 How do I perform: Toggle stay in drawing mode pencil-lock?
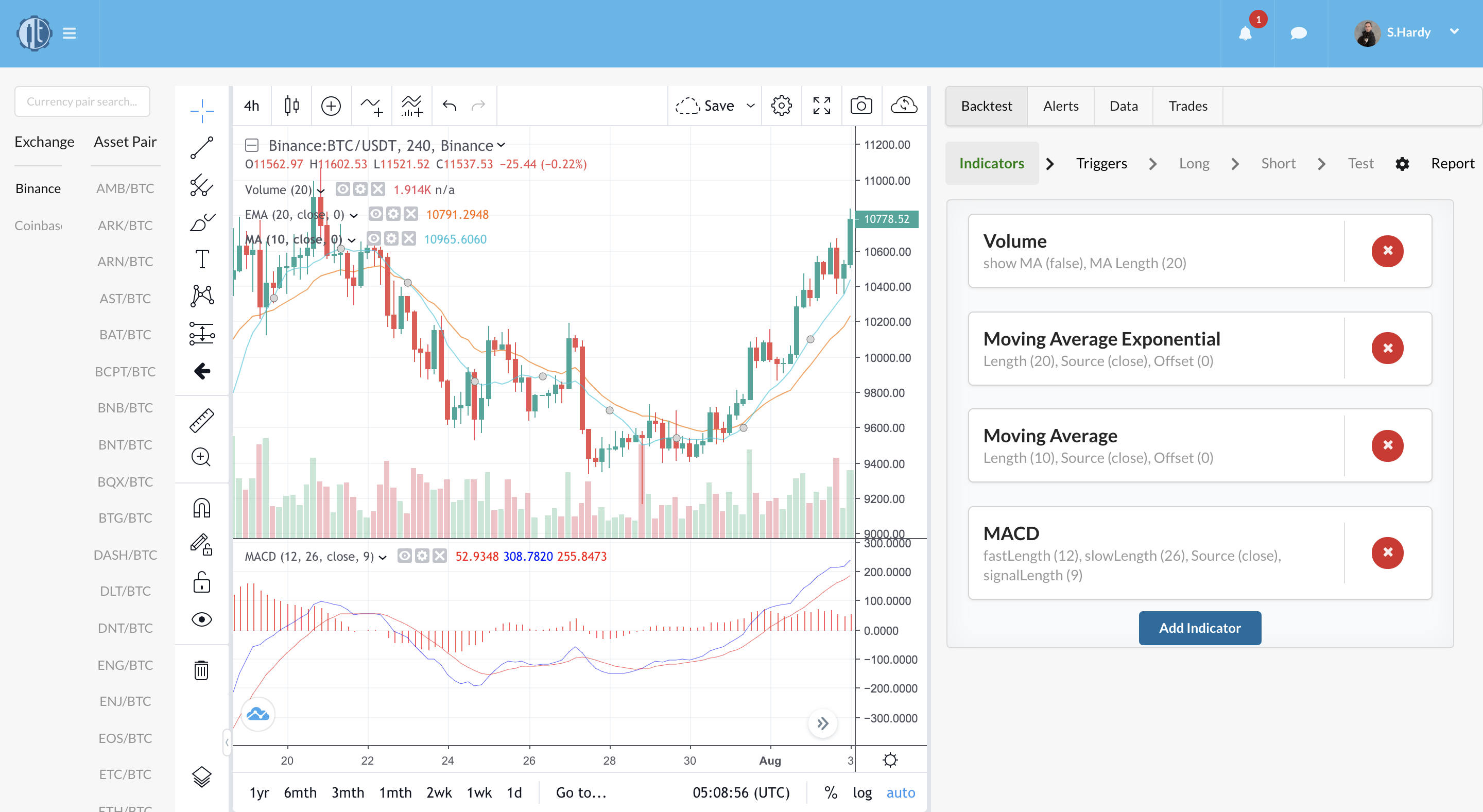[202, 544]
